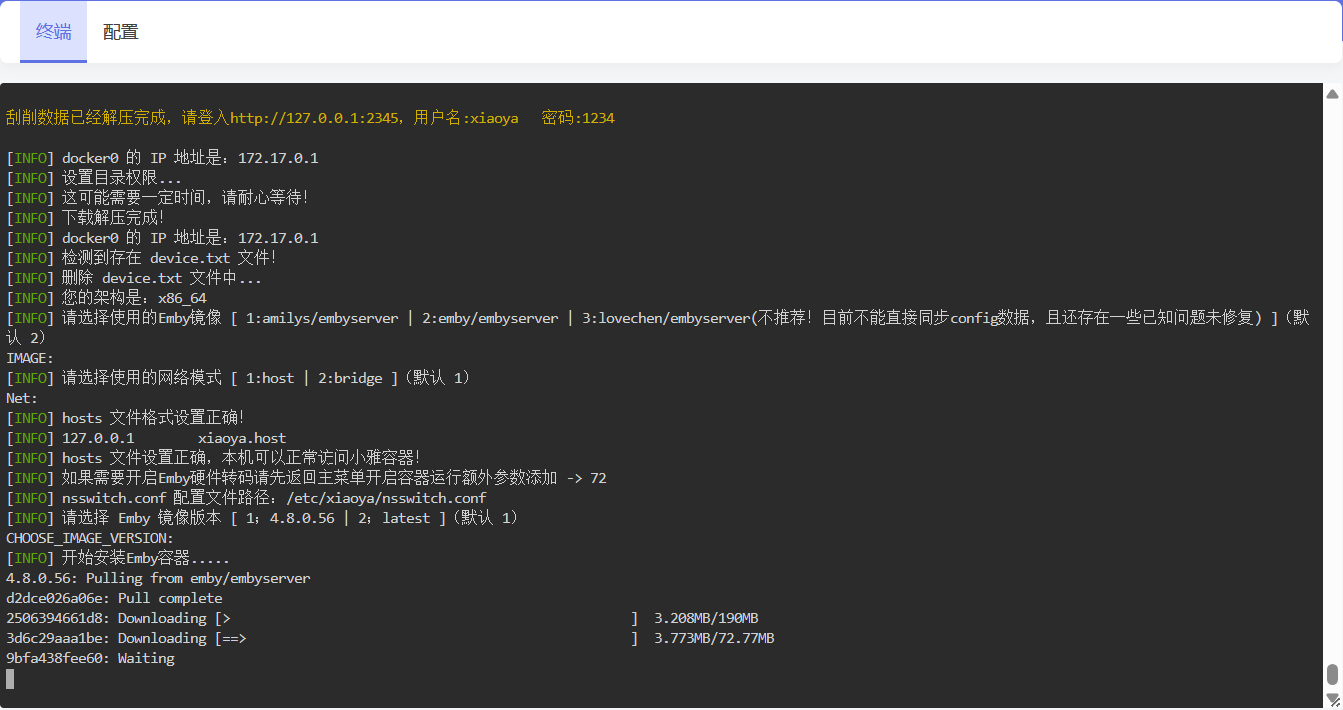This screenshot has width=1343, height=710.
Task: Click the '设置目录权限...' line
Action: click(x=94, y=178)
